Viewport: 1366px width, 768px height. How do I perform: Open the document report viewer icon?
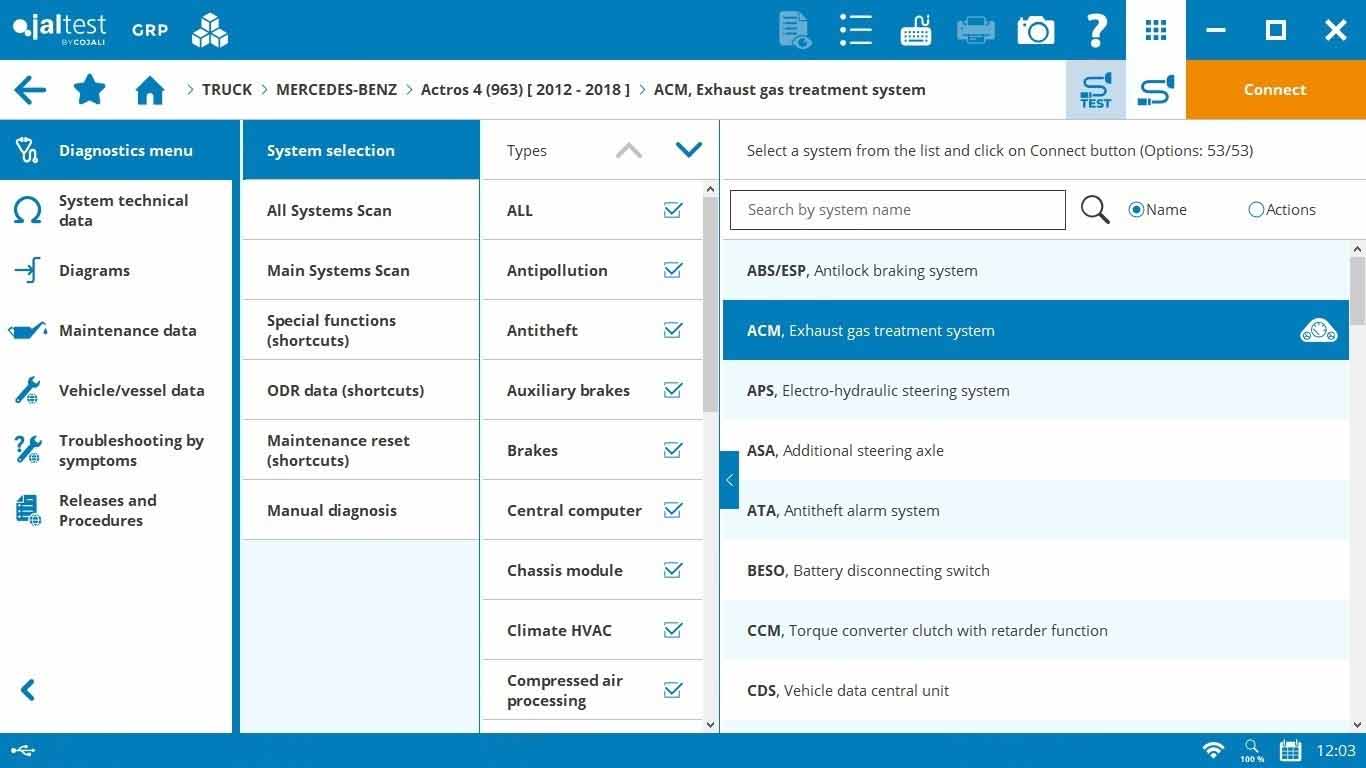(x=795, y=30)
